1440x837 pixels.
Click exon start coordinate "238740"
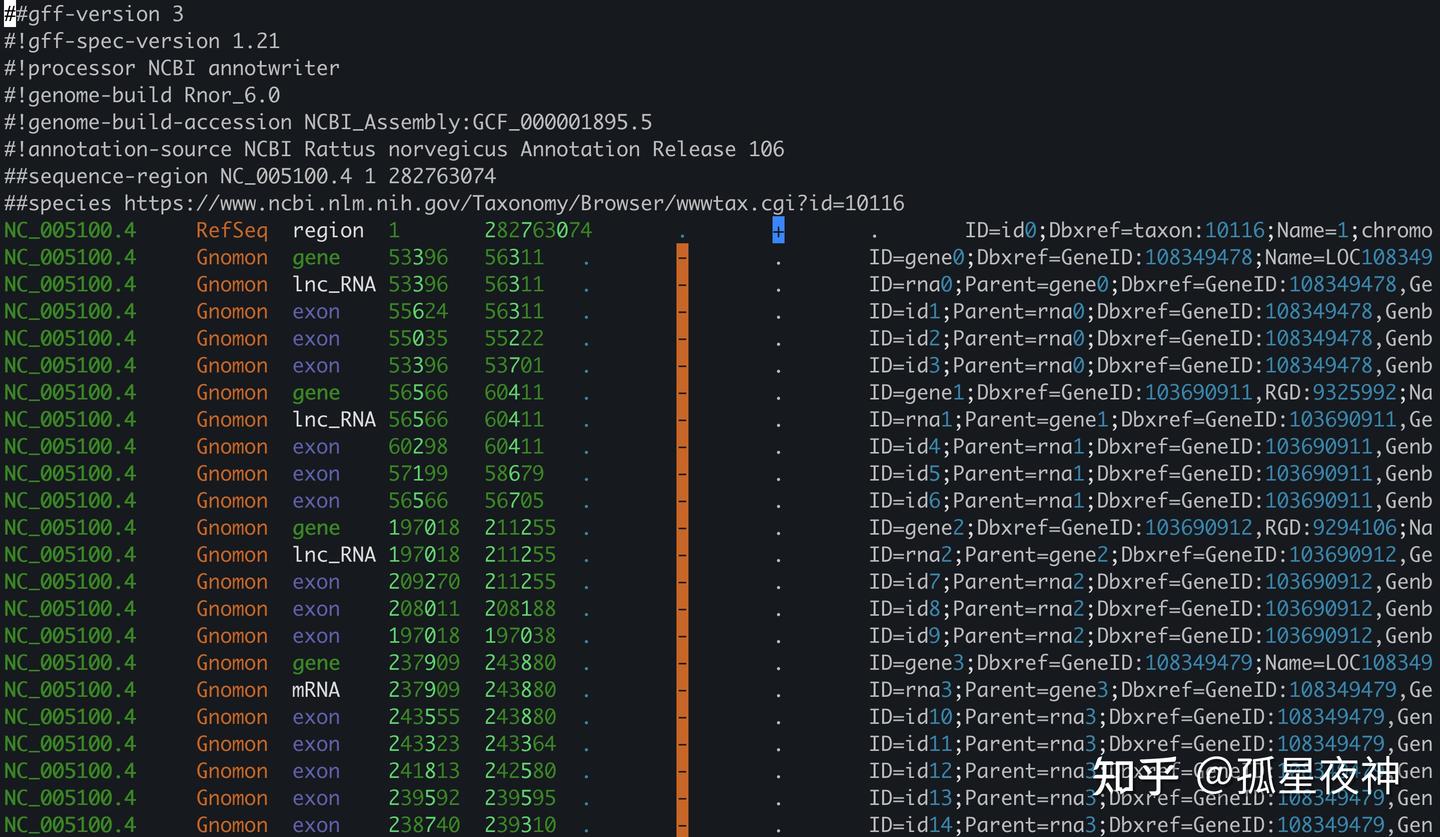(x=424, y=824)
